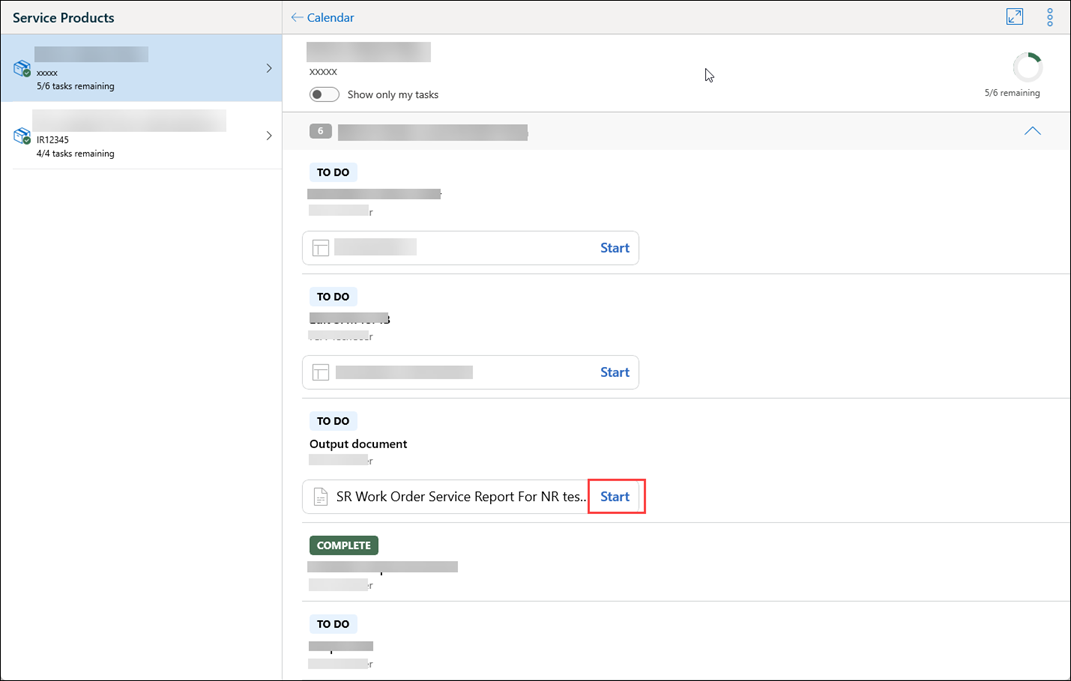The width and height of the screenshot is (1071, 681).
Task: Click the product package icon next to IR12345
Action: click(x=22, y=136)
